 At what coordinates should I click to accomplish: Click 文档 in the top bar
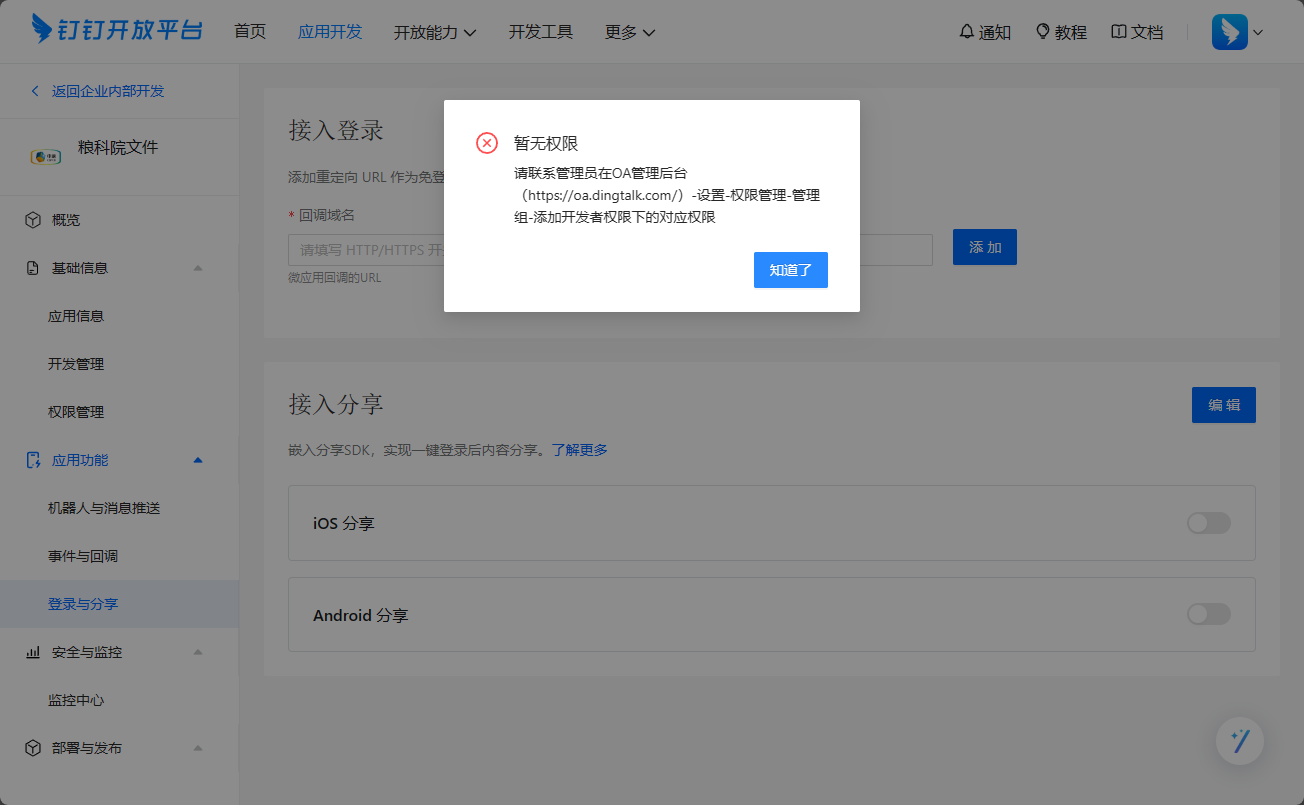[1147, 32]
